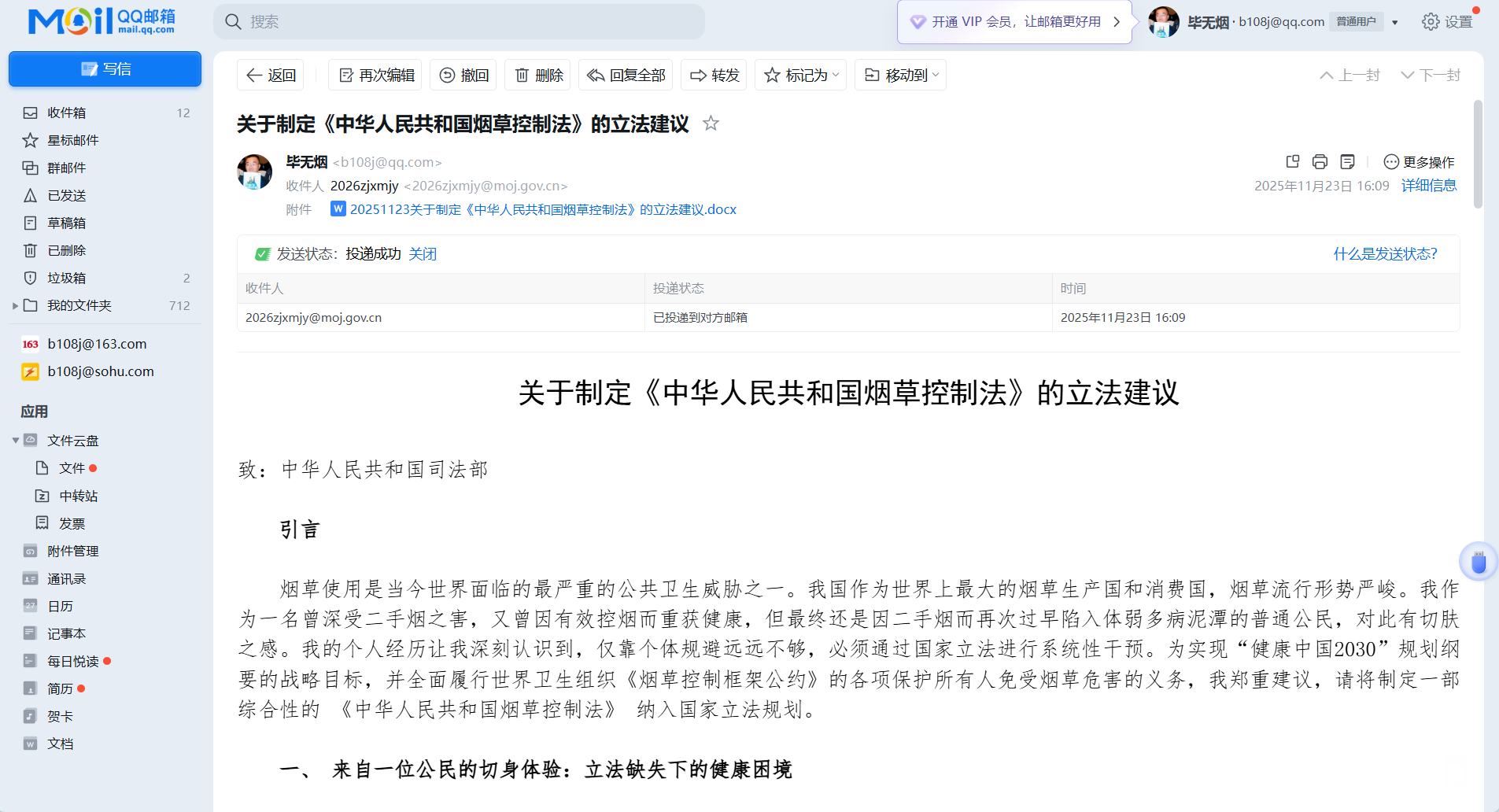Click the email body vertical scrollbar
Viewport: 1499px width, 812px height.
tap(1478, 154)
